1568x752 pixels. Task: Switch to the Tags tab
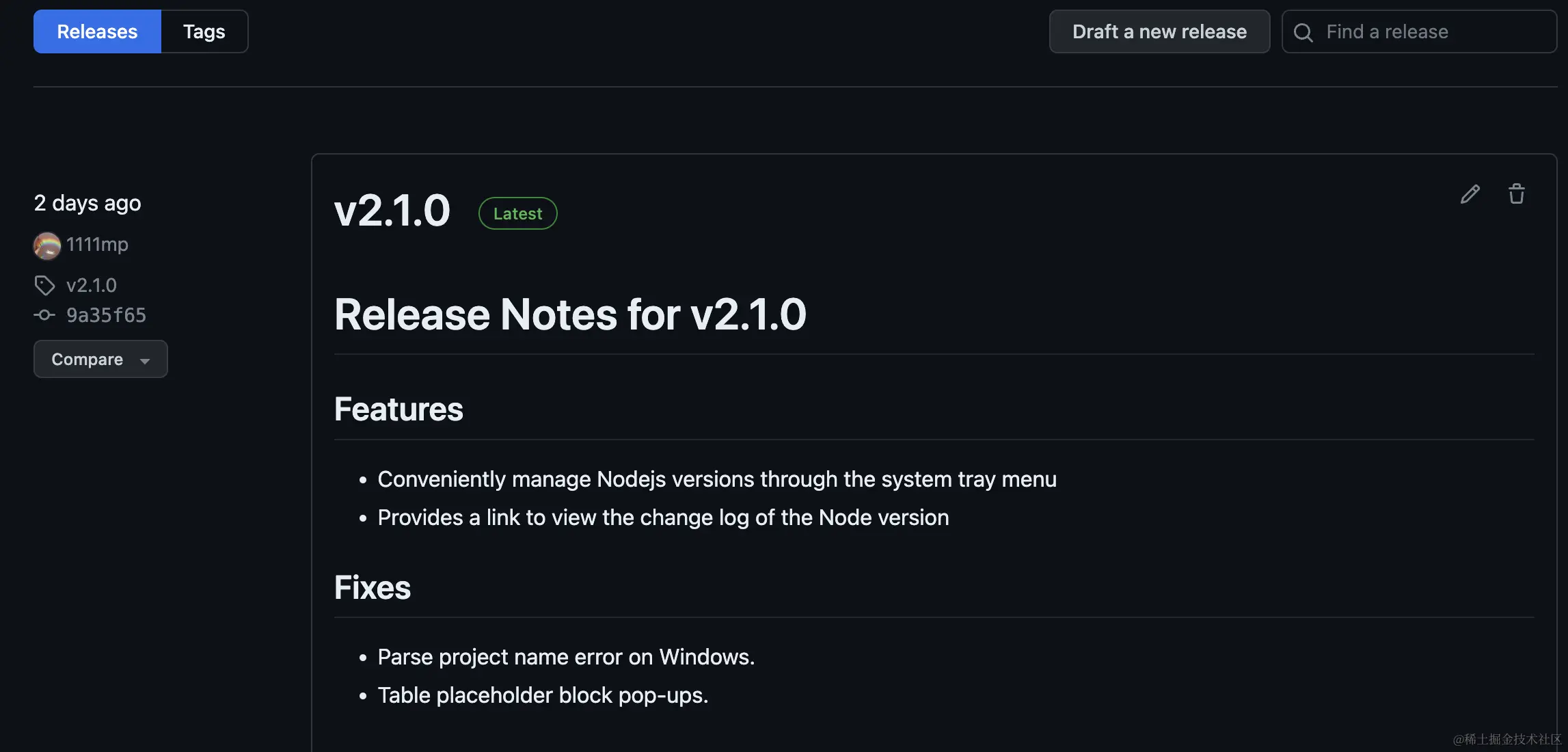[204, 31]
